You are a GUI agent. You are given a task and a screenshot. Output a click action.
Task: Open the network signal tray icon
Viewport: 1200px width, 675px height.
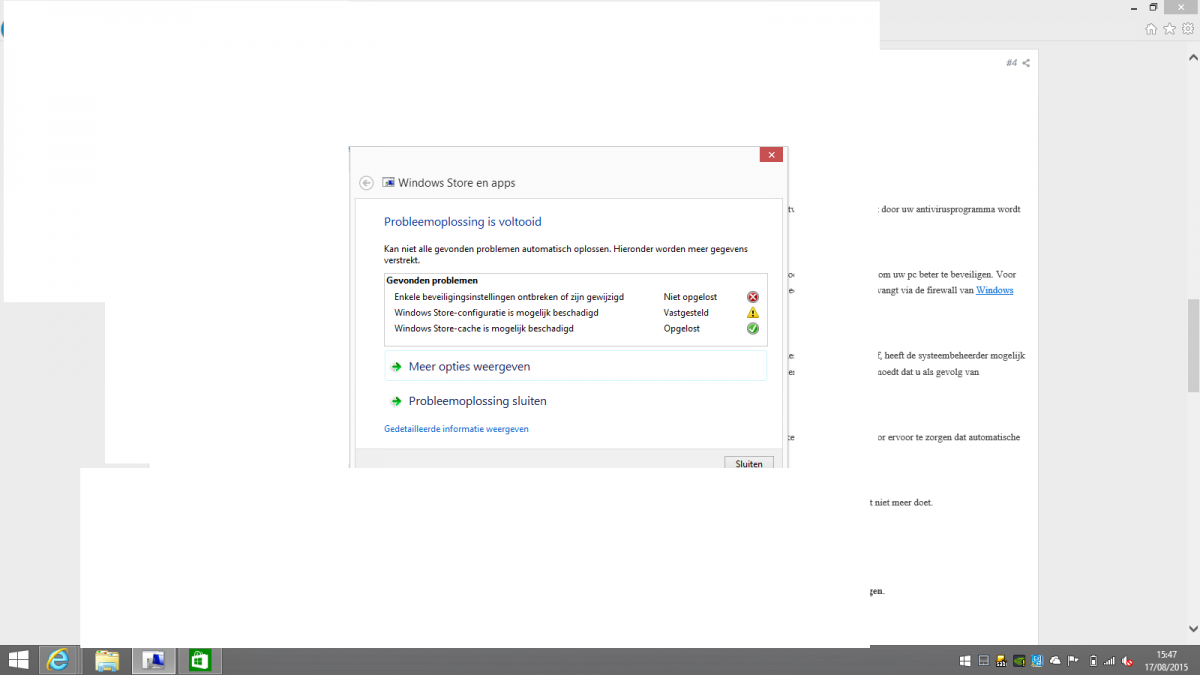pos(1109,661)
